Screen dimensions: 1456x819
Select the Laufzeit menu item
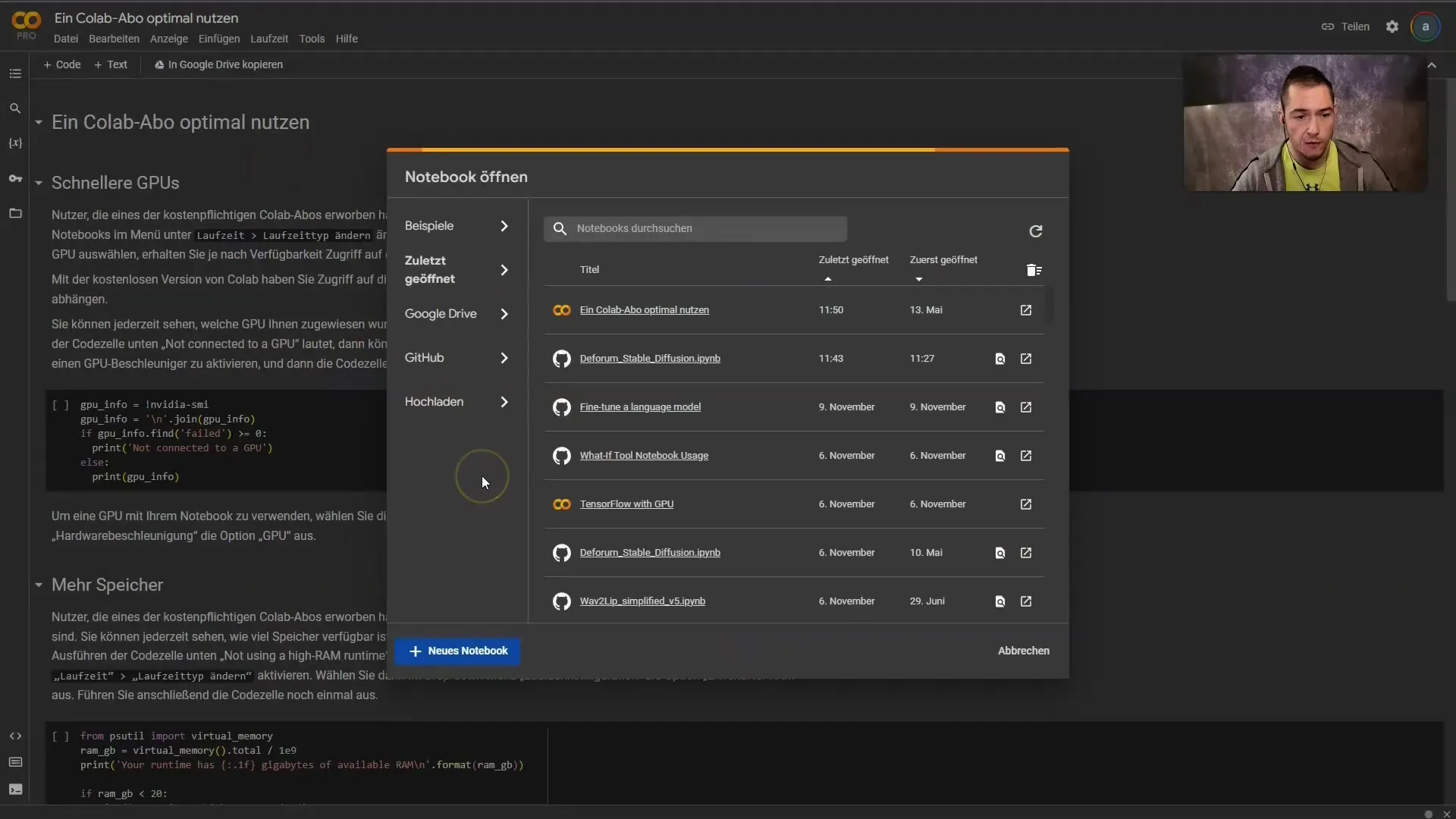[269, 38]
